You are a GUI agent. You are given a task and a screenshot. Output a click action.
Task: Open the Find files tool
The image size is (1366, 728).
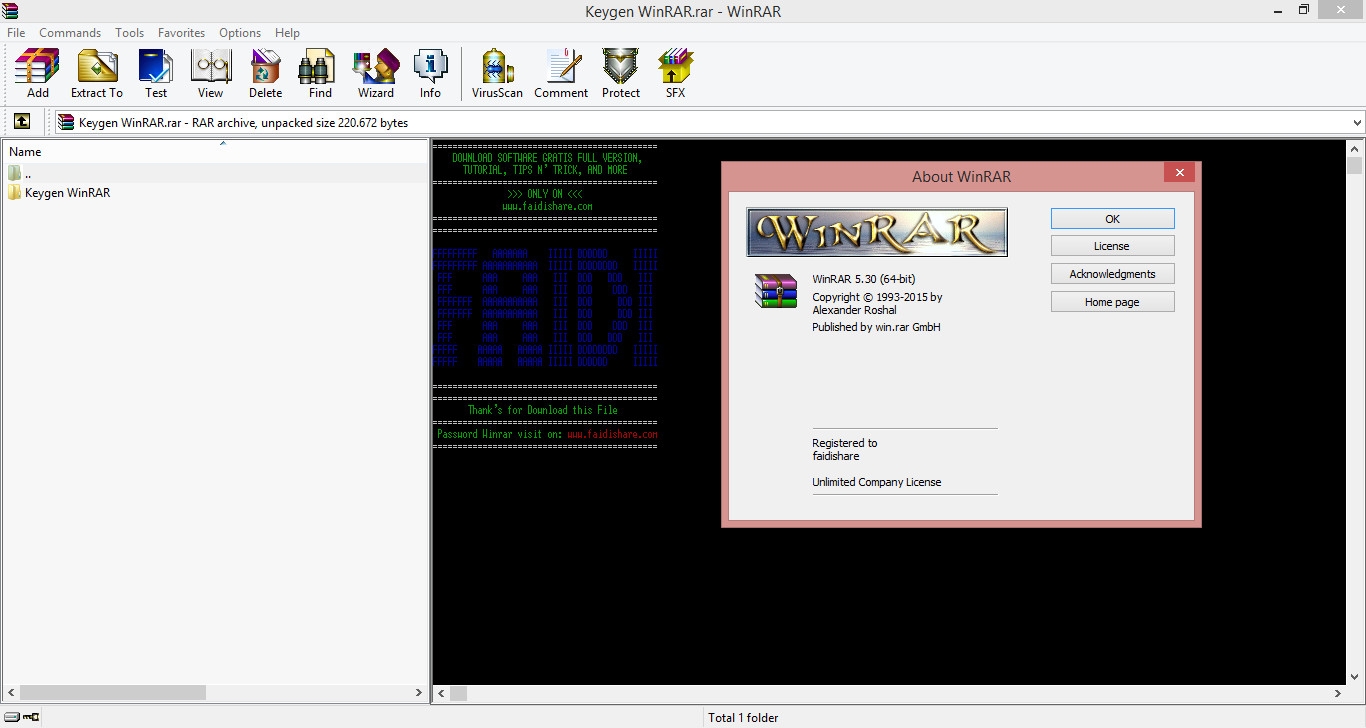coord(318,70)
